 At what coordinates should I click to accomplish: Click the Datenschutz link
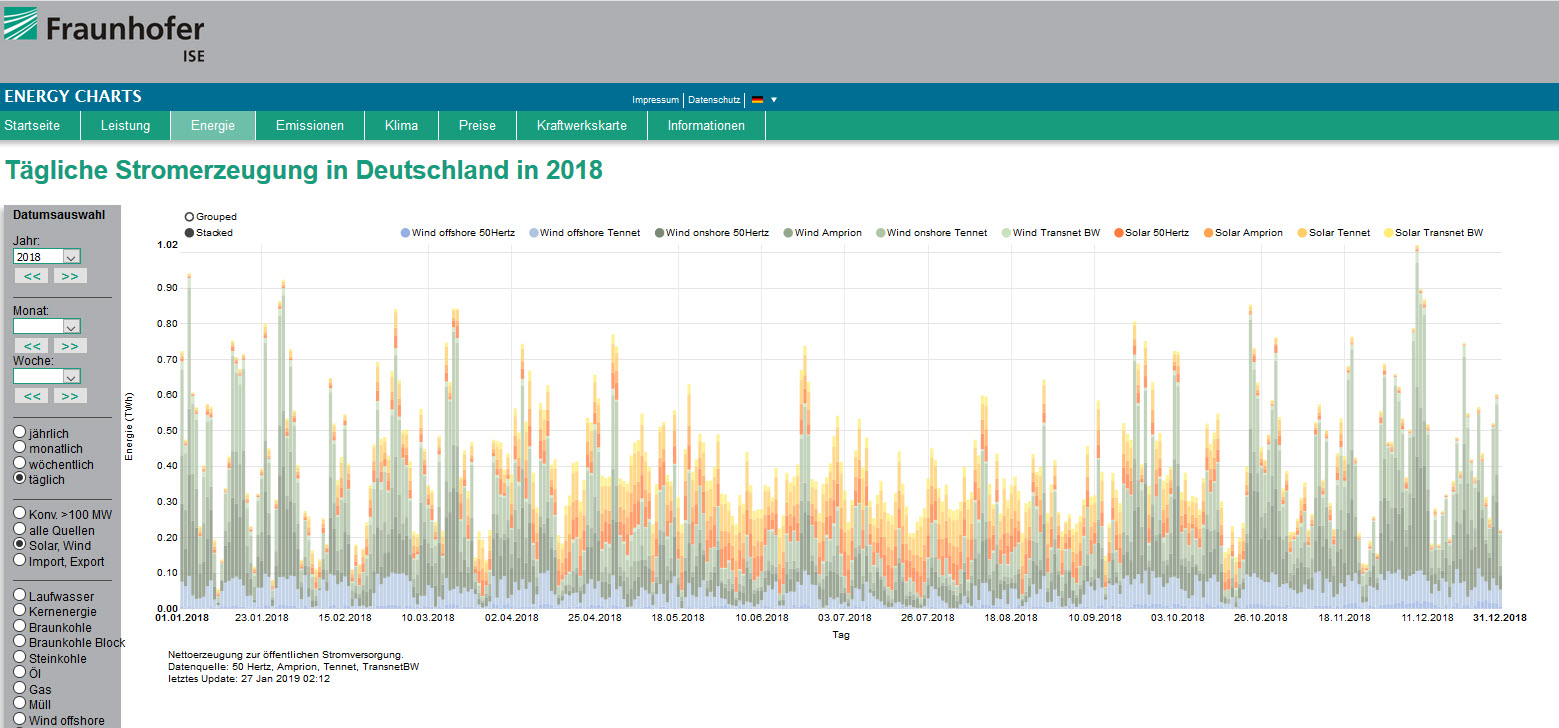[714, 100]
